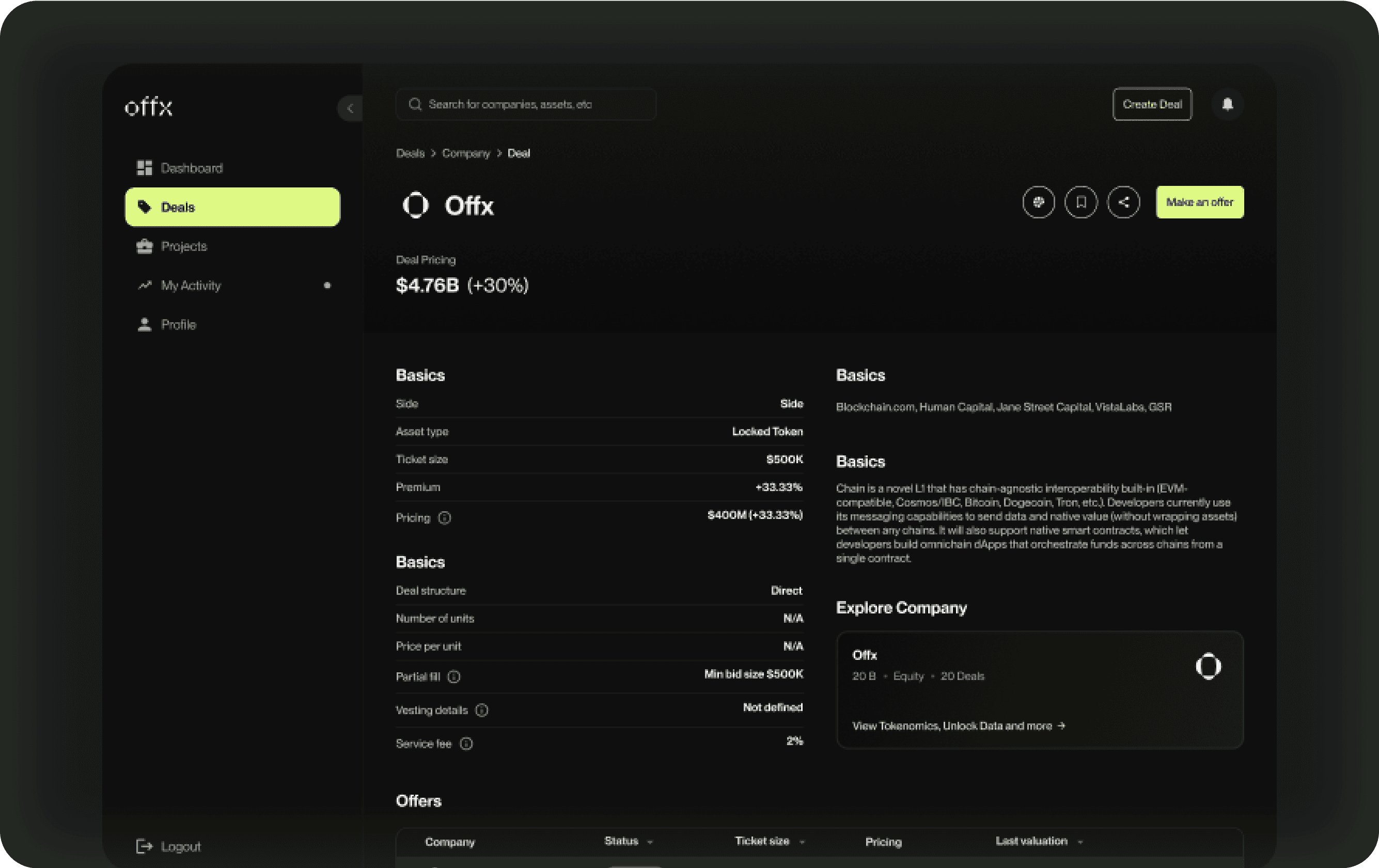Click the globe icon next to bookmark

click(x=1038, y=202)
